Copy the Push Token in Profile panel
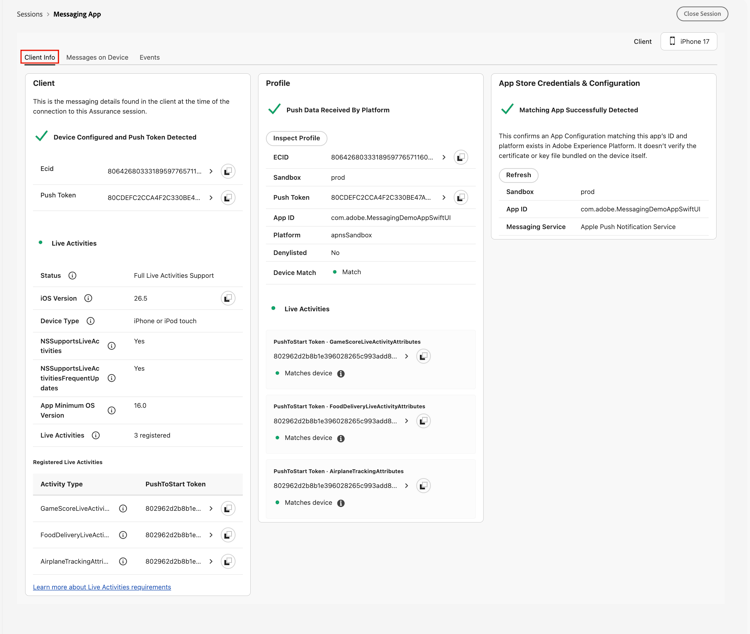Screen dimensions: 750x634 (461, 198)
